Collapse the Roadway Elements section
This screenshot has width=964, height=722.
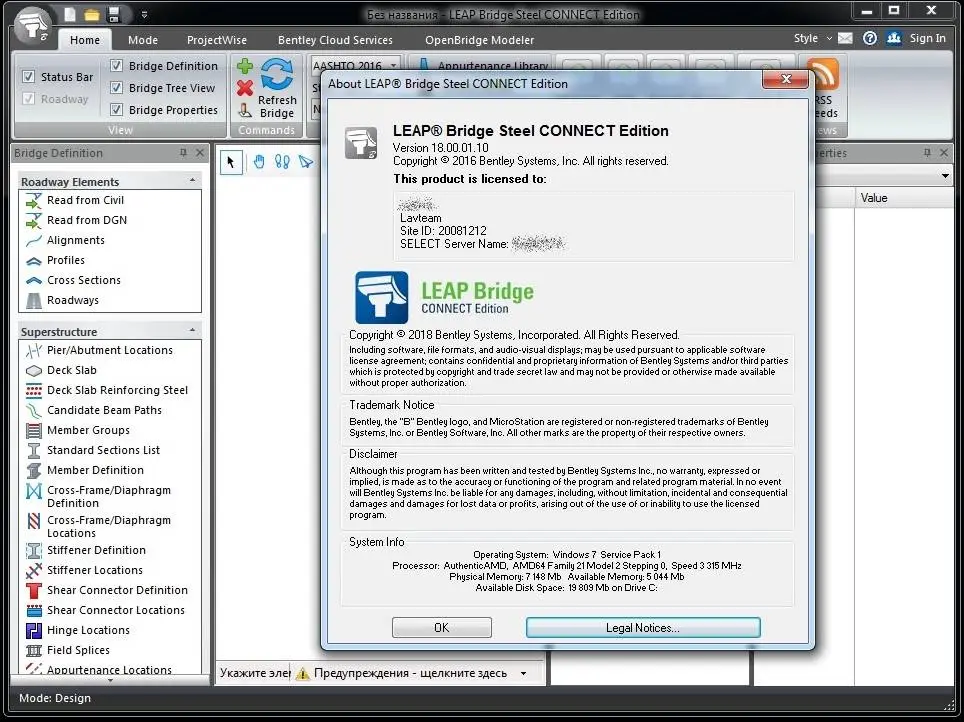[192, 181]
